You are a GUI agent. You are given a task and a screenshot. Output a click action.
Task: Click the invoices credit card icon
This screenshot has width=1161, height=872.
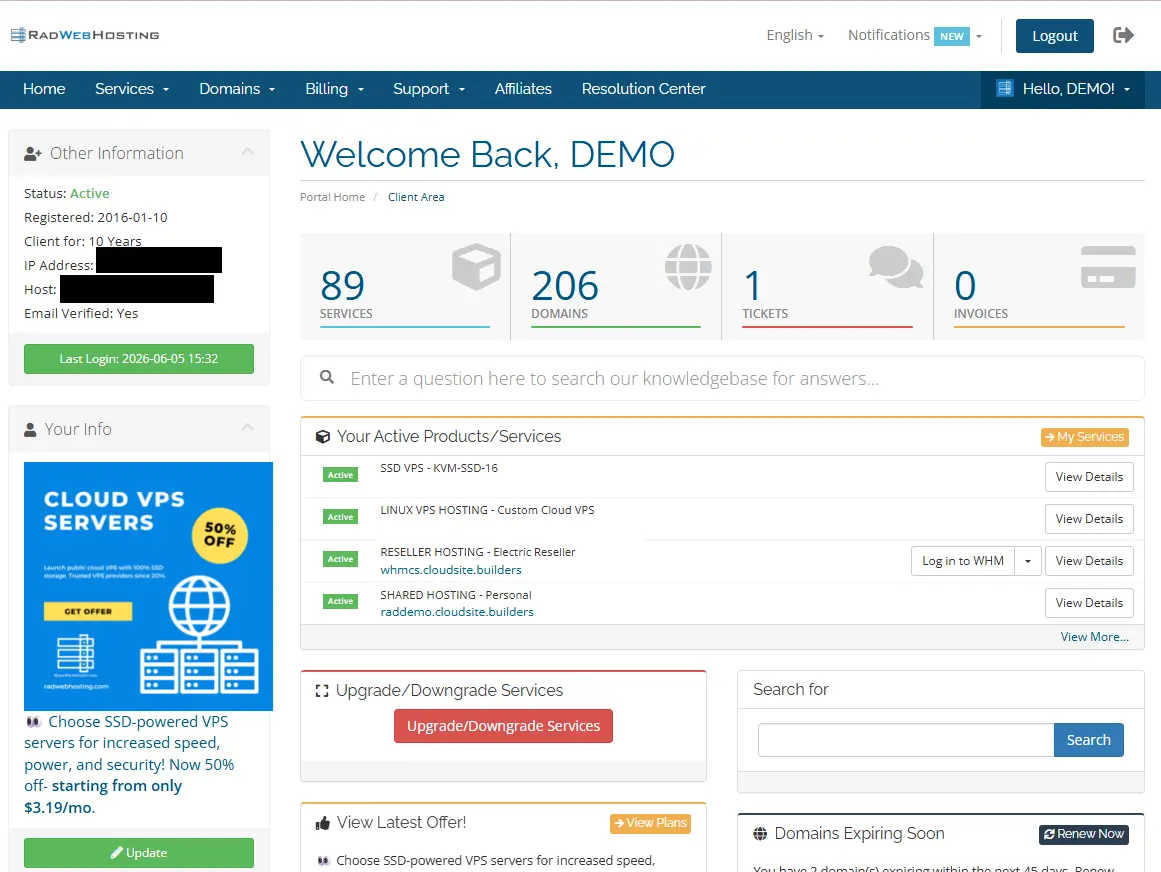click(x=1108, y=266)
